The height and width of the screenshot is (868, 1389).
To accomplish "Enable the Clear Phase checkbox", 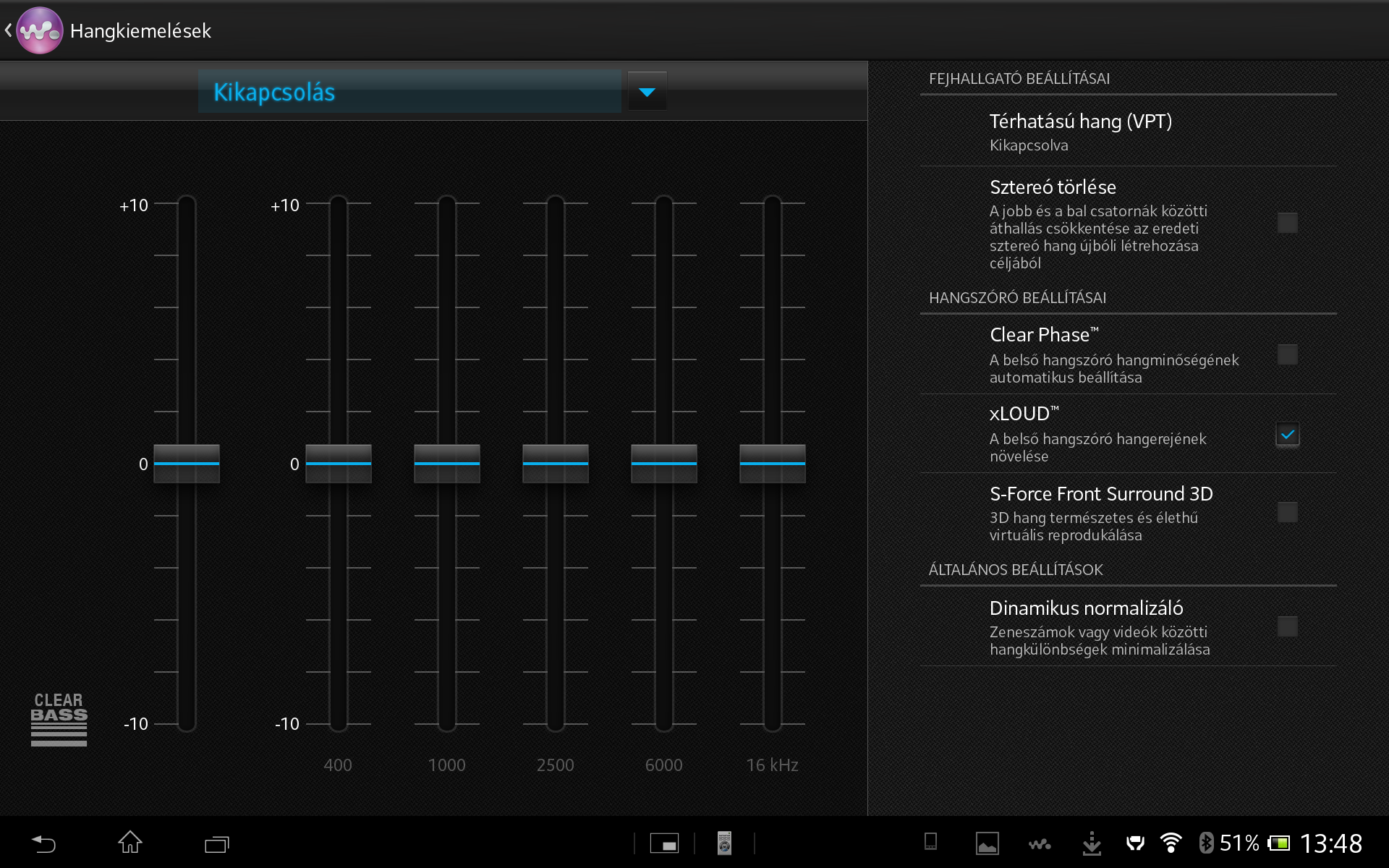I will pyautogui.click(x=1287, y=354).
